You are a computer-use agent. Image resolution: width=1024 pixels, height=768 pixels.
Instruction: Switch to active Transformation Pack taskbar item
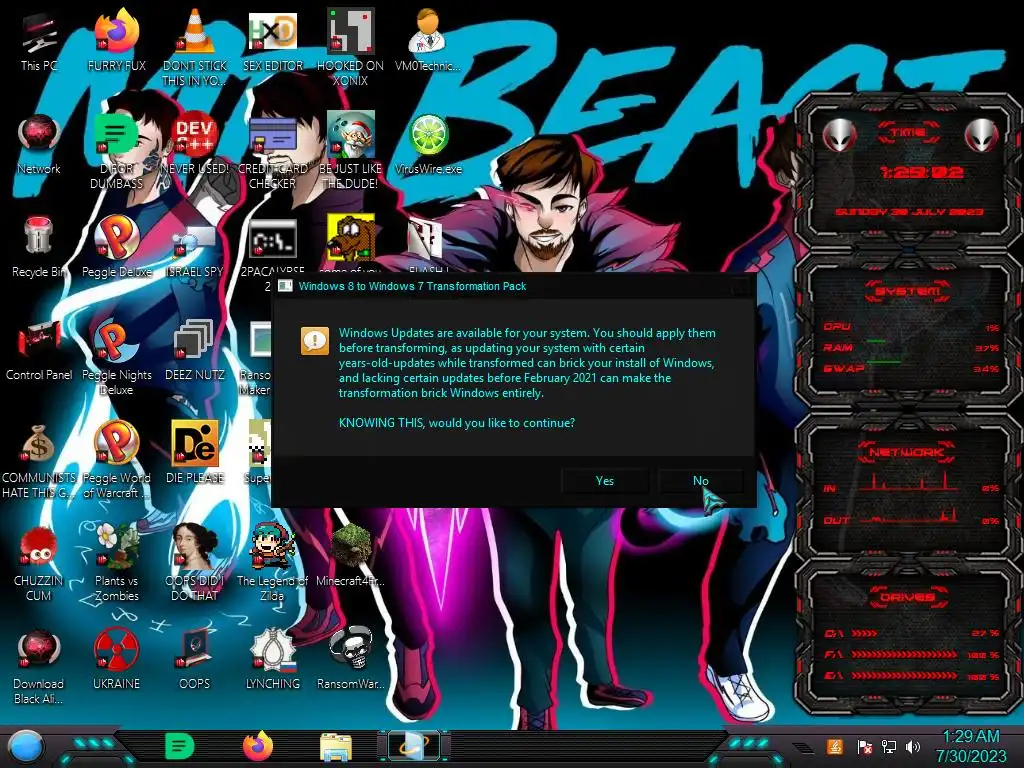(414, 746)
